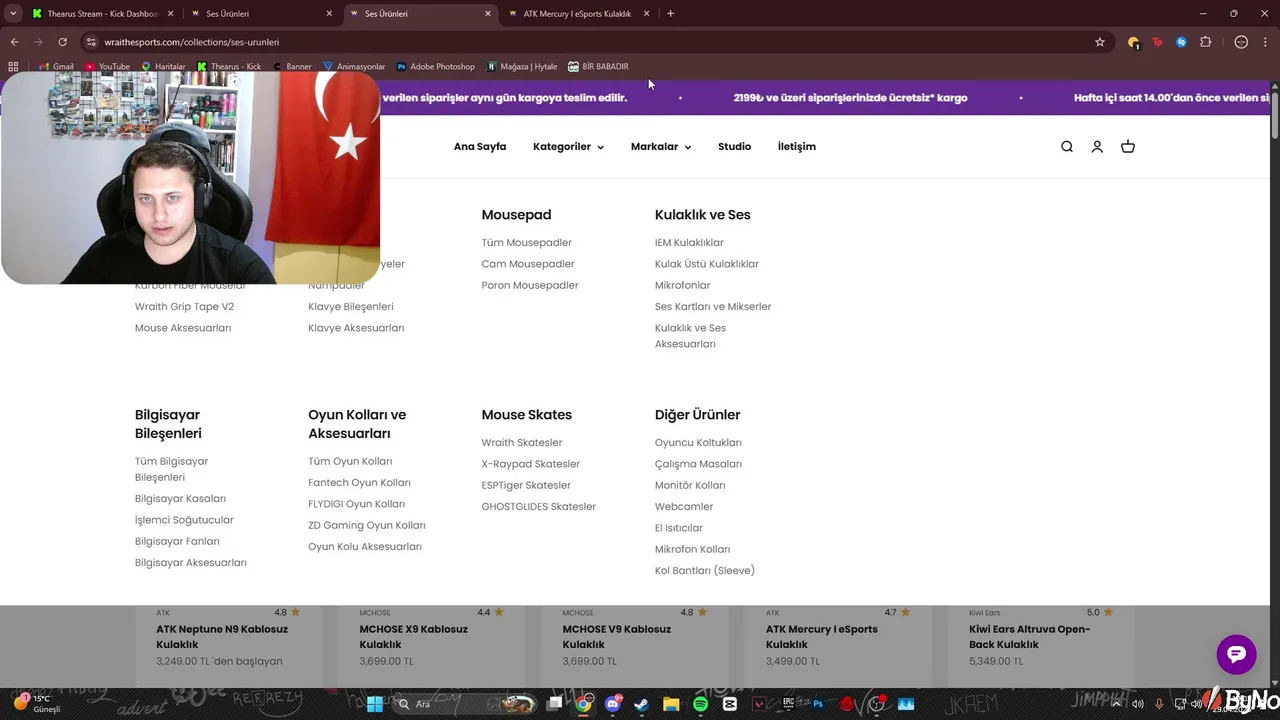Open Chrome profile avatar menu

[1241, 42]
